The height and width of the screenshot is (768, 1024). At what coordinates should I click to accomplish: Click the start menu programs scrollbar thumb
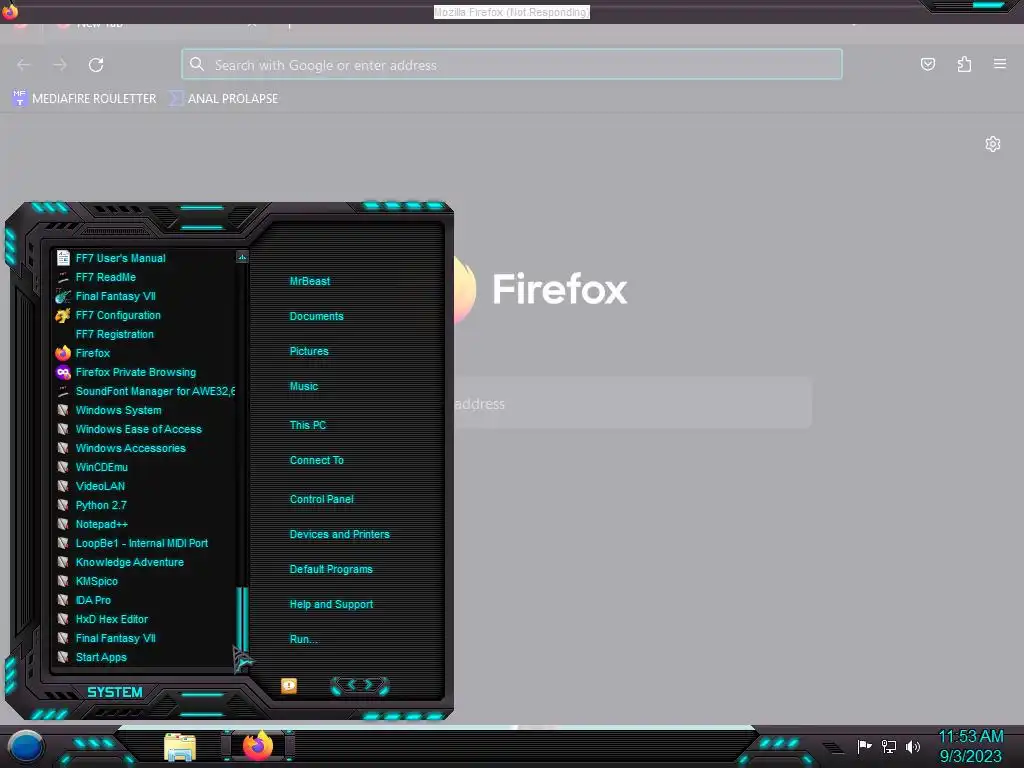coord(242,618)
